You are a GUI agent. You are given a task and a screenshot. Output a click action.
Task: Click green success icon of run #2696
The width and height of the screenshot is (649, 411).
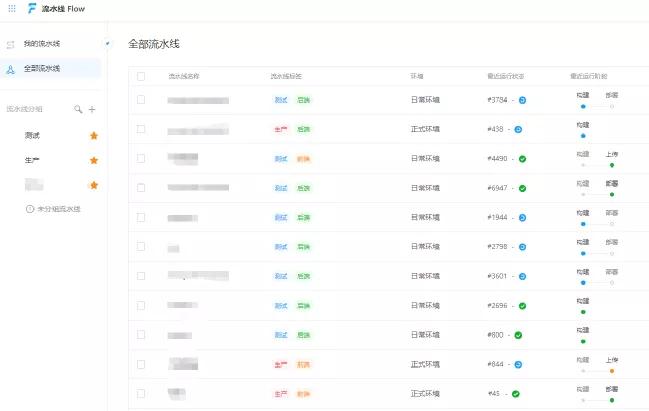pyautogui.click(x=522, y=306)
